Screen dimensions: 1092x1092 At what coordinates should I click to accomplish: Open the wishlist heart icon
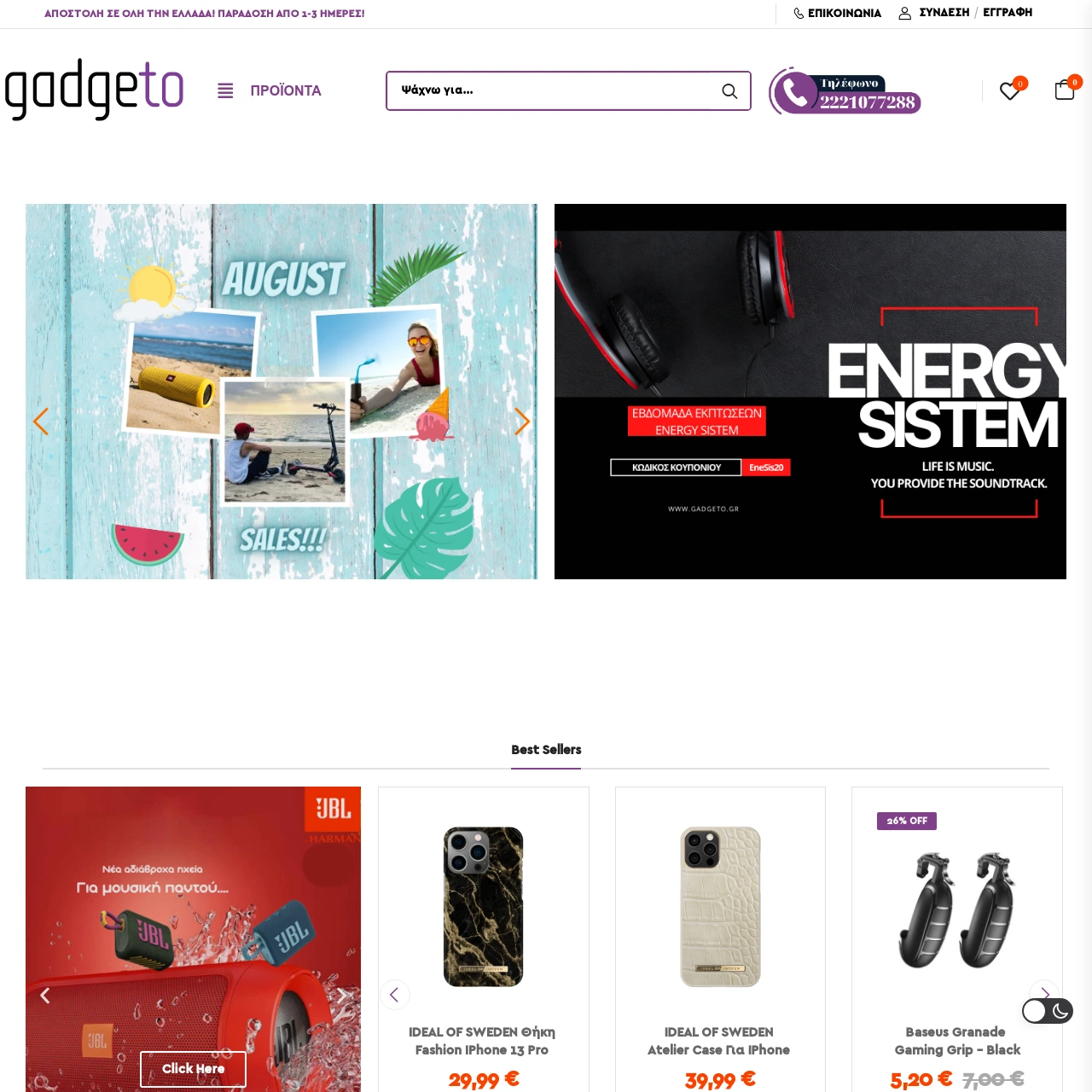1010,90
